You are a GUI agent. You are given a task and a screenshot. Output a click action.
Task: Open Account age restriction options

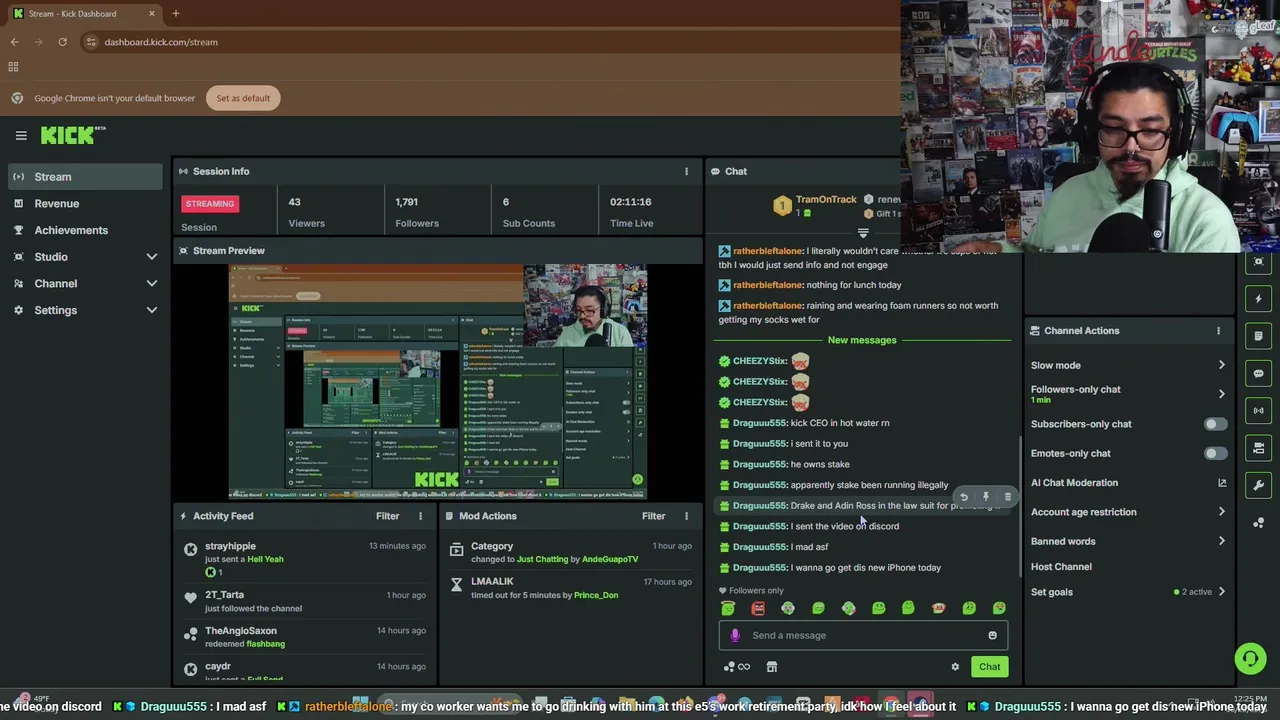(x=1128, y=512)
